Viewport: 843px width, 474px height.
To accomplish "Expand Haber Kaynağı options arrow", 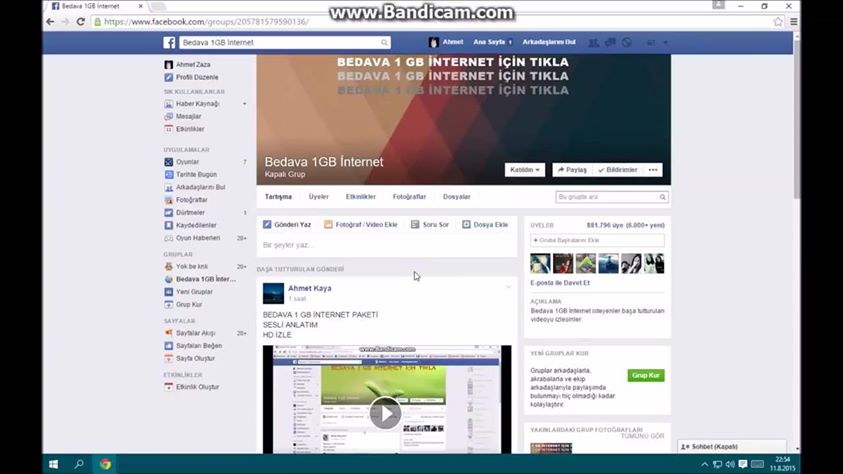I will pyautogui.click(x=245, y=104).
